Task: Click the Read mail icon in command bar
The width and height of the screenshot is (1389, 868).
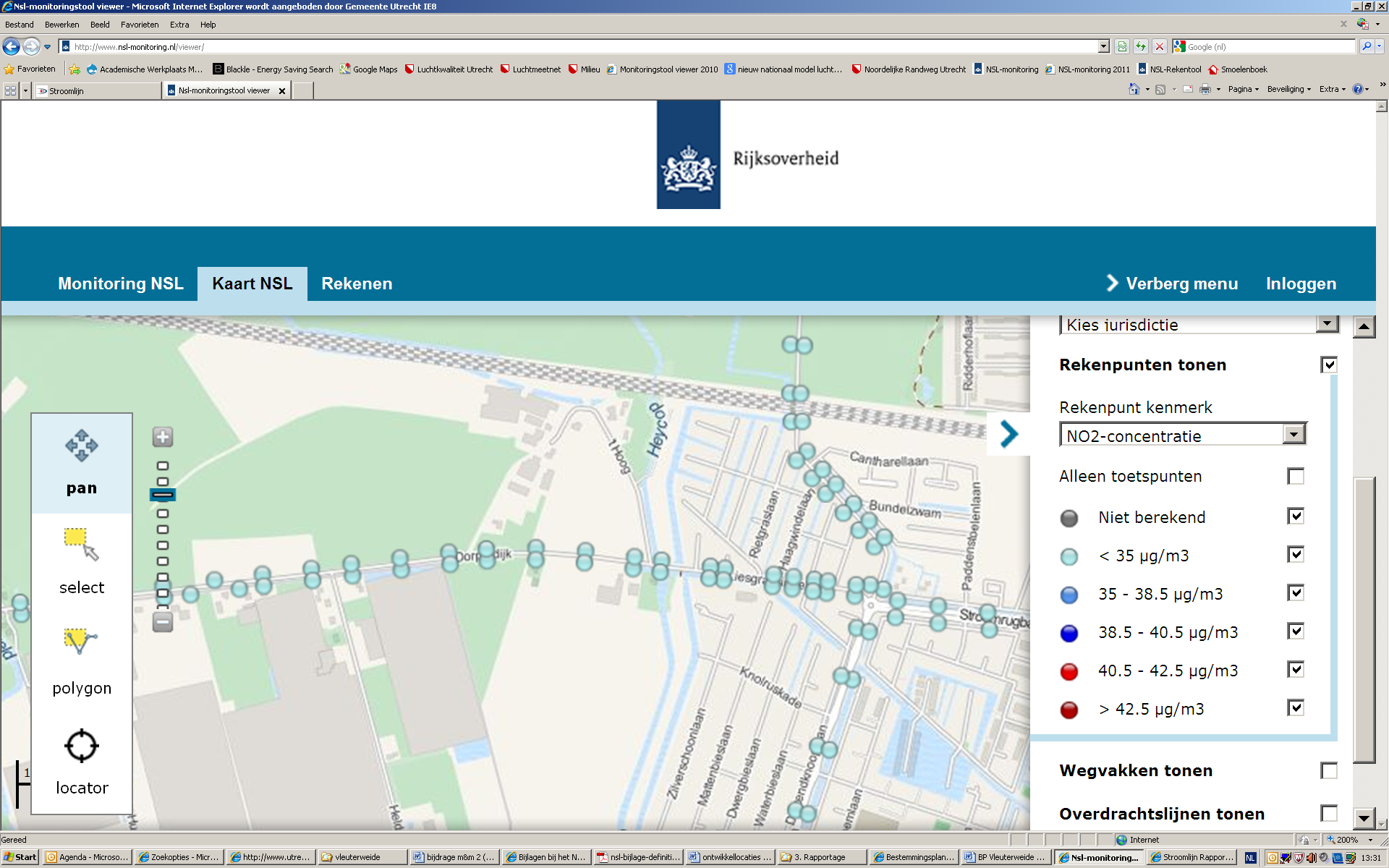Action: [1188, 90]
